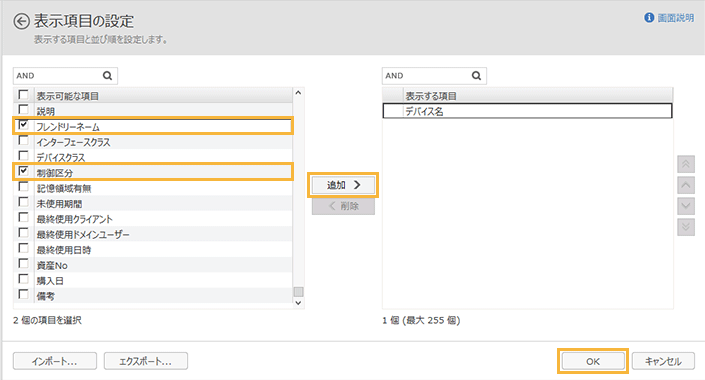Image resolution: width=705 pixels, height=380 pixels.
Task: Click the 追加 add button
Action: [344, 185]
